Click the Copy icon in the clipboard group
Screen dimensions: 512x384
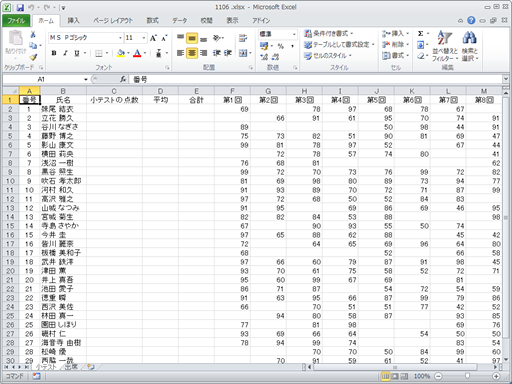(x=33, y=46)
